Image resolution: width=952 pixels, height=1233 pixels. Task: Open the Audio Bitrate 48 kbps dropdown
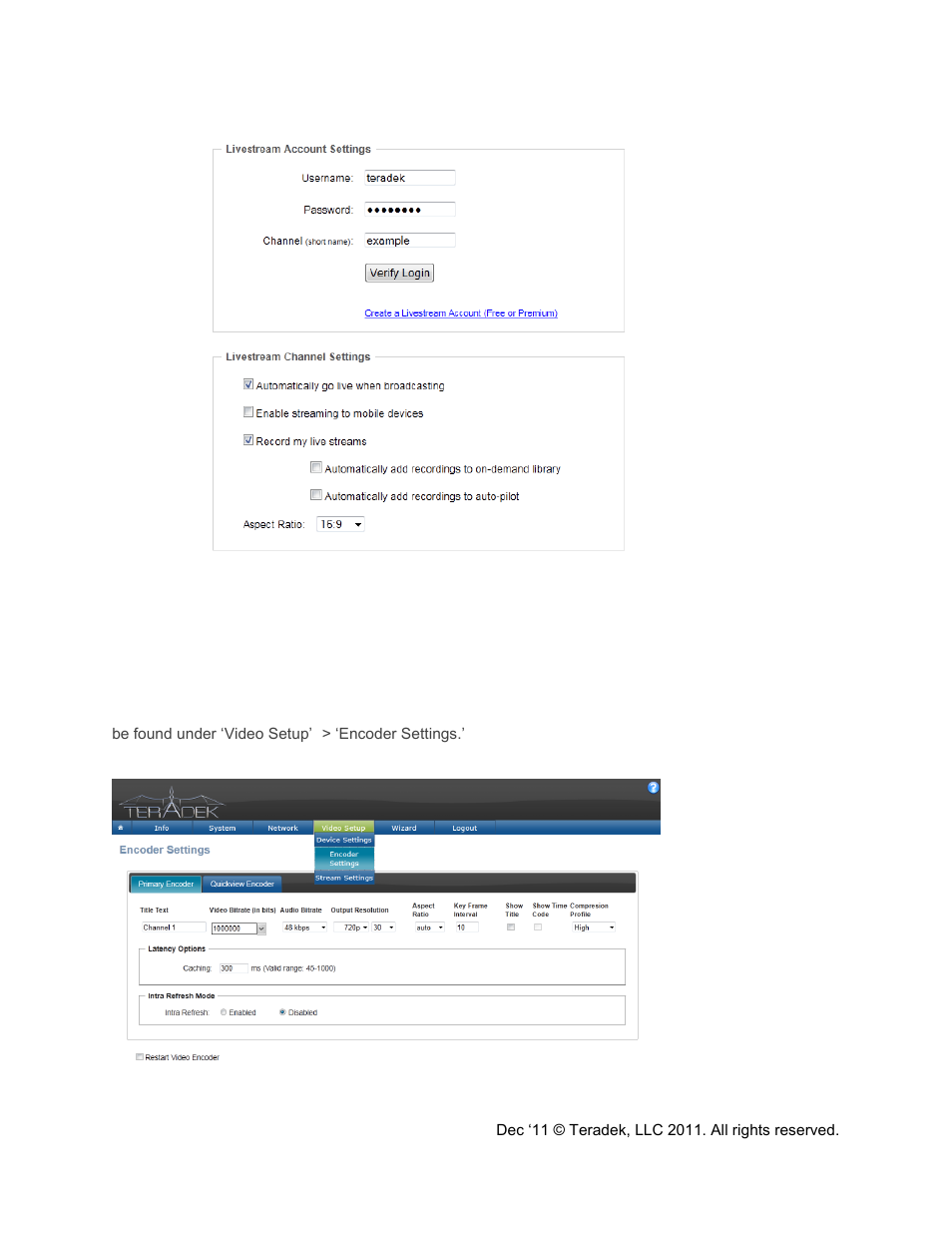(304, 927)
